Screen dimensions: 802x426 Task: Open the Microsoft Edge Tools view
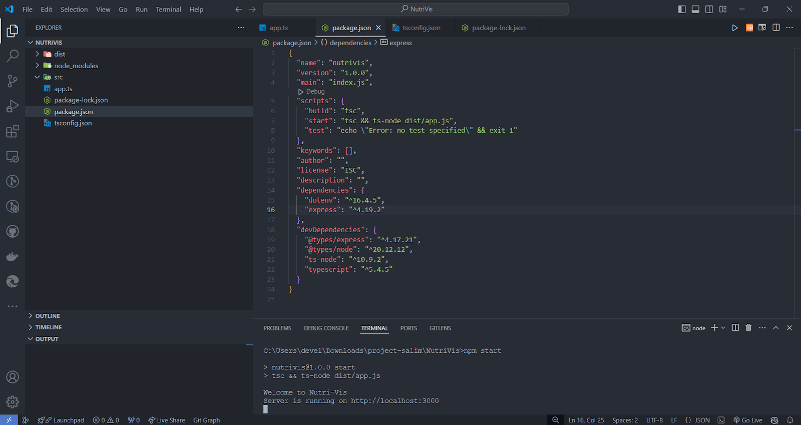coord(12,281)
